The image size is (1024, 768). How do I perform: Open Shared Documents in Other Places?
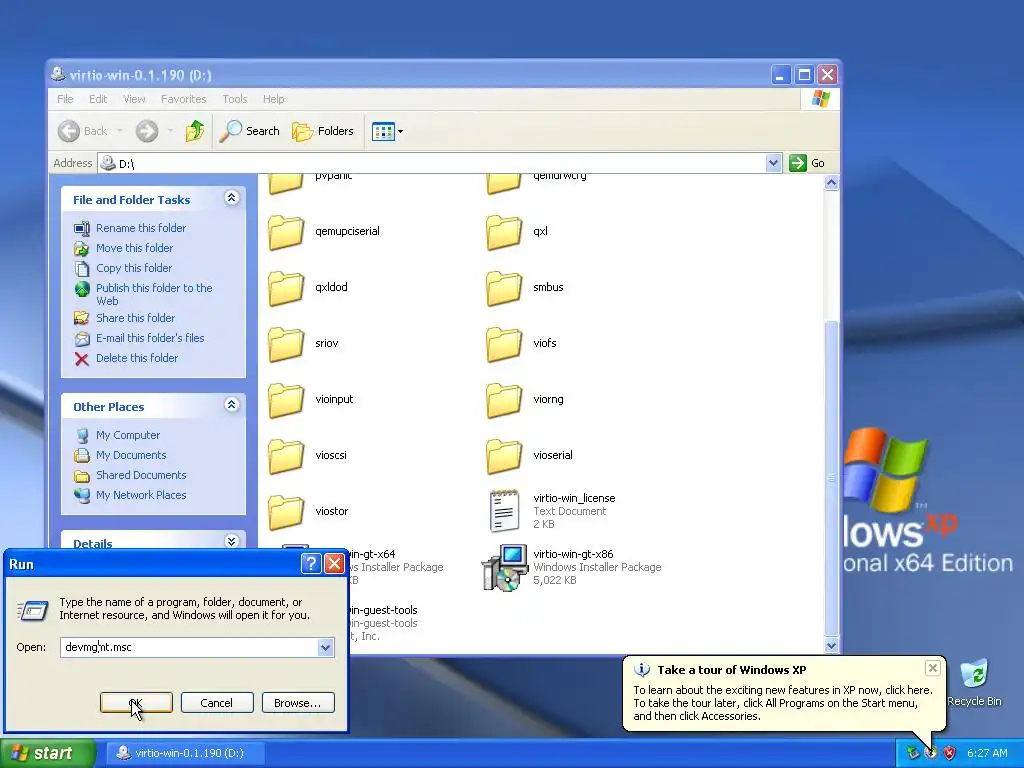[141, 475]
